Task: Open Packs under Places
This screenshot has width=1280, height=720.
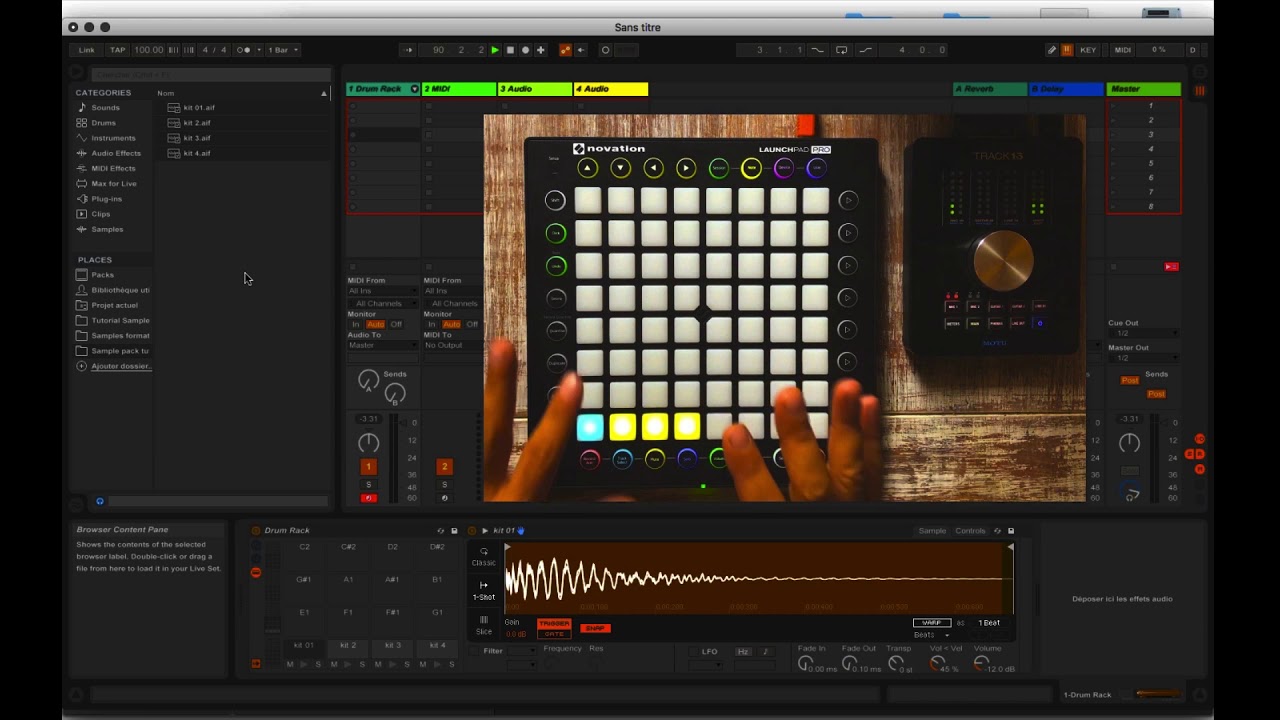Action: pos(102,275)
